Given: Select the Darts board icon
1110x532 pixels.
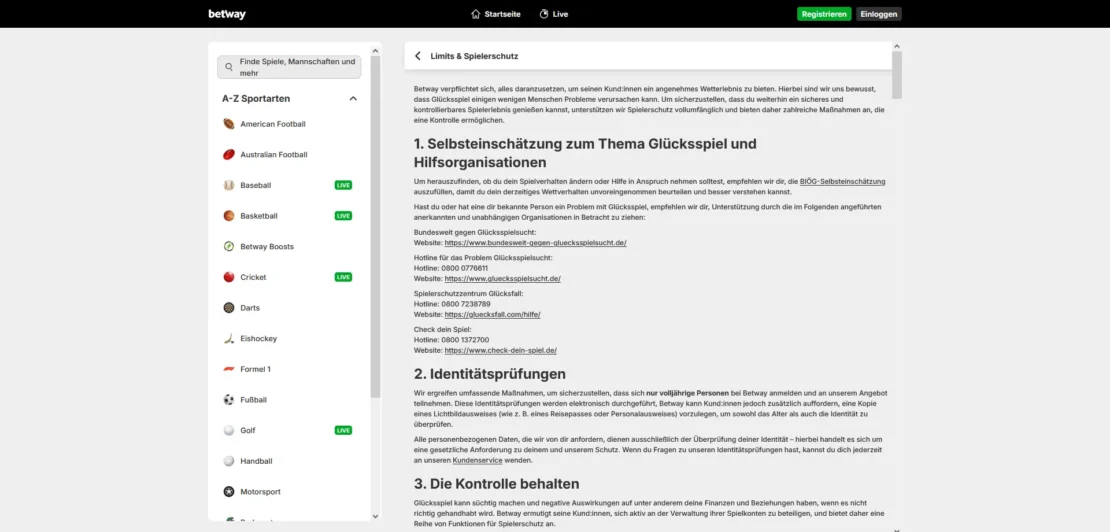Looking at the screenshot, I should click(229, 308).
